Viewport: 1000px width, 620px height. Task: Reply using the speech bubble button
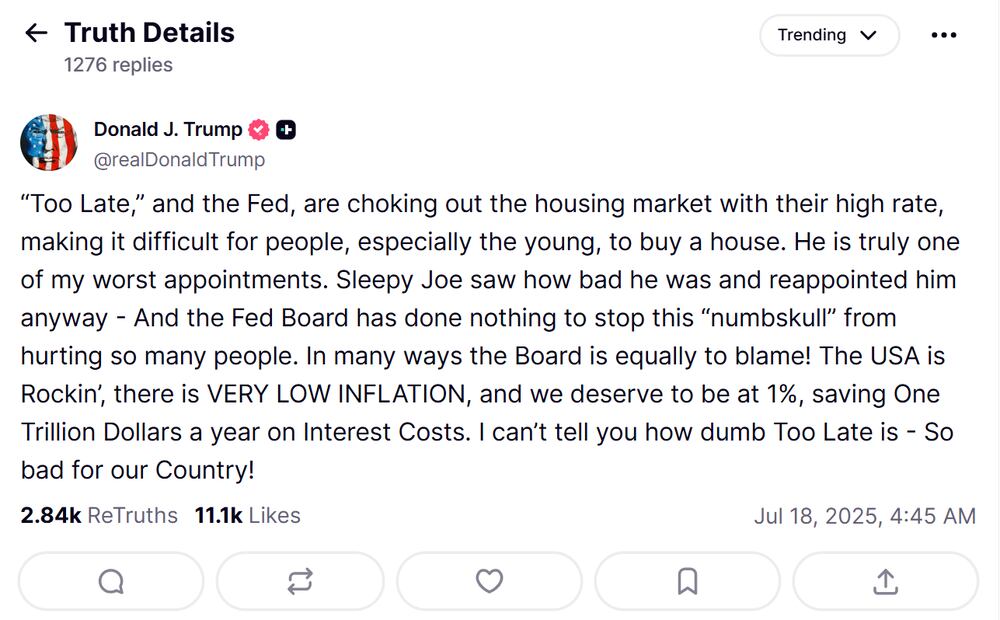point(111,581)
